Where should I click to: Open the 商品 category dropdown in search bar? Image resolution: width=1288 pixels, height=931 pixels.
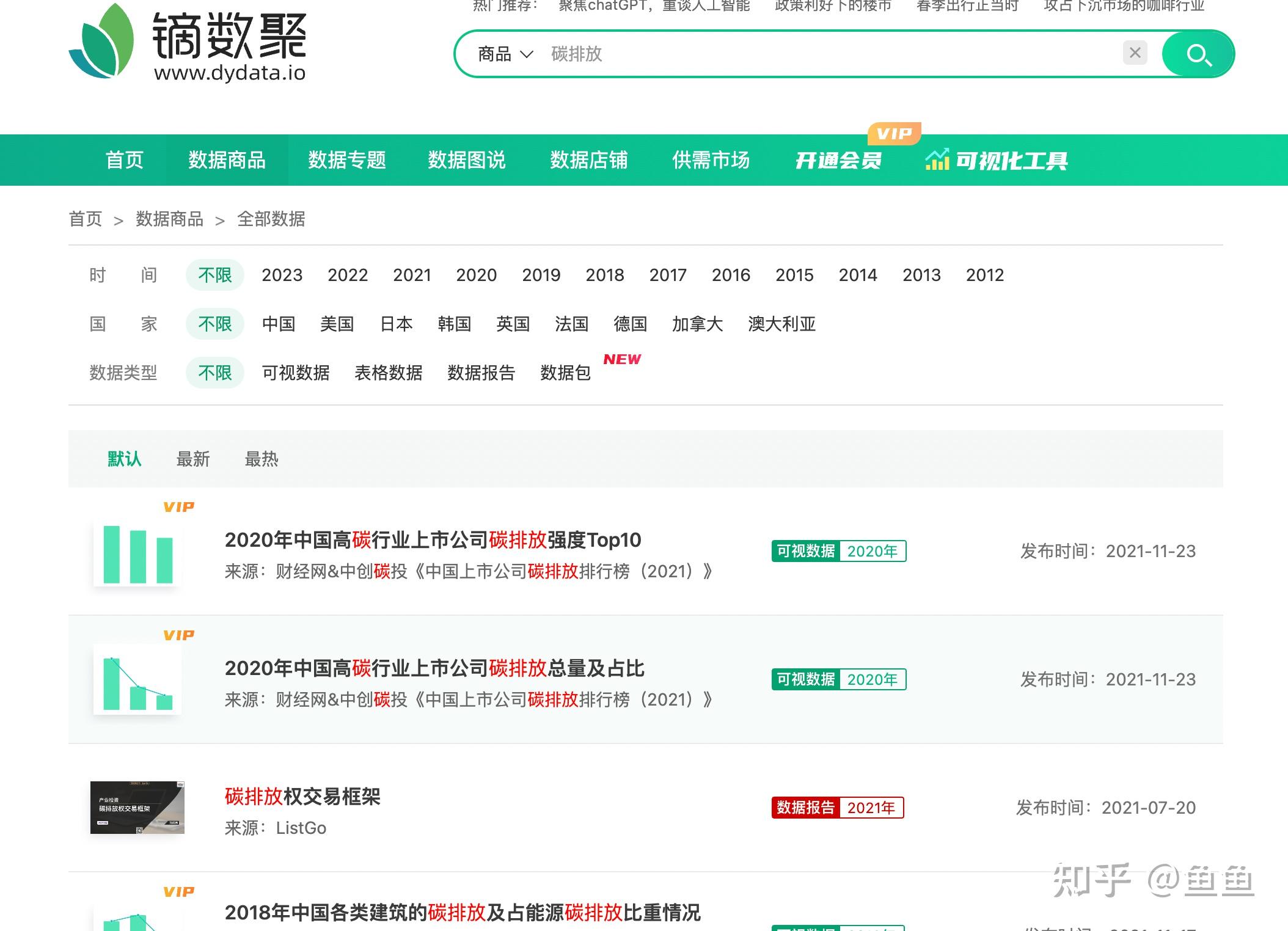click(x=502, y=54)
